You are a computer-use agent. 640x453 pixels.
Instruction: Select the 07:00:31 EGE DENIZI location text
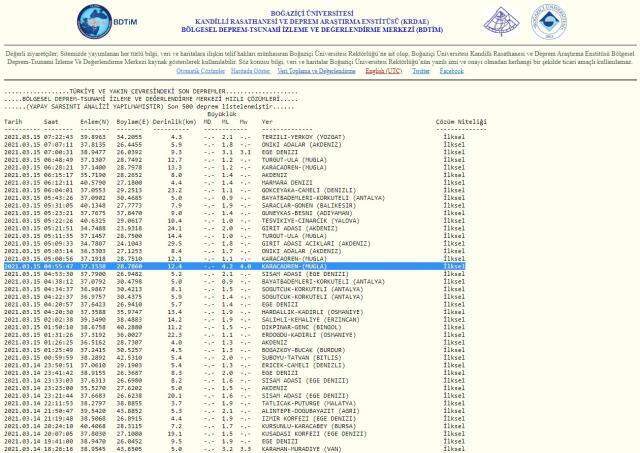(280, 152)
